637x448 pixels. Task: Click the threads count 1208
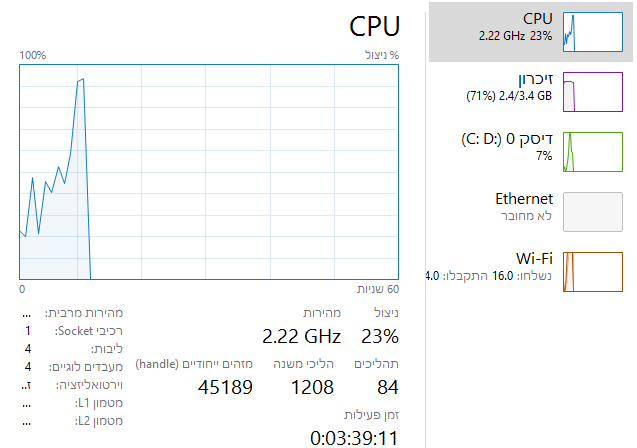tap(312, 387)
